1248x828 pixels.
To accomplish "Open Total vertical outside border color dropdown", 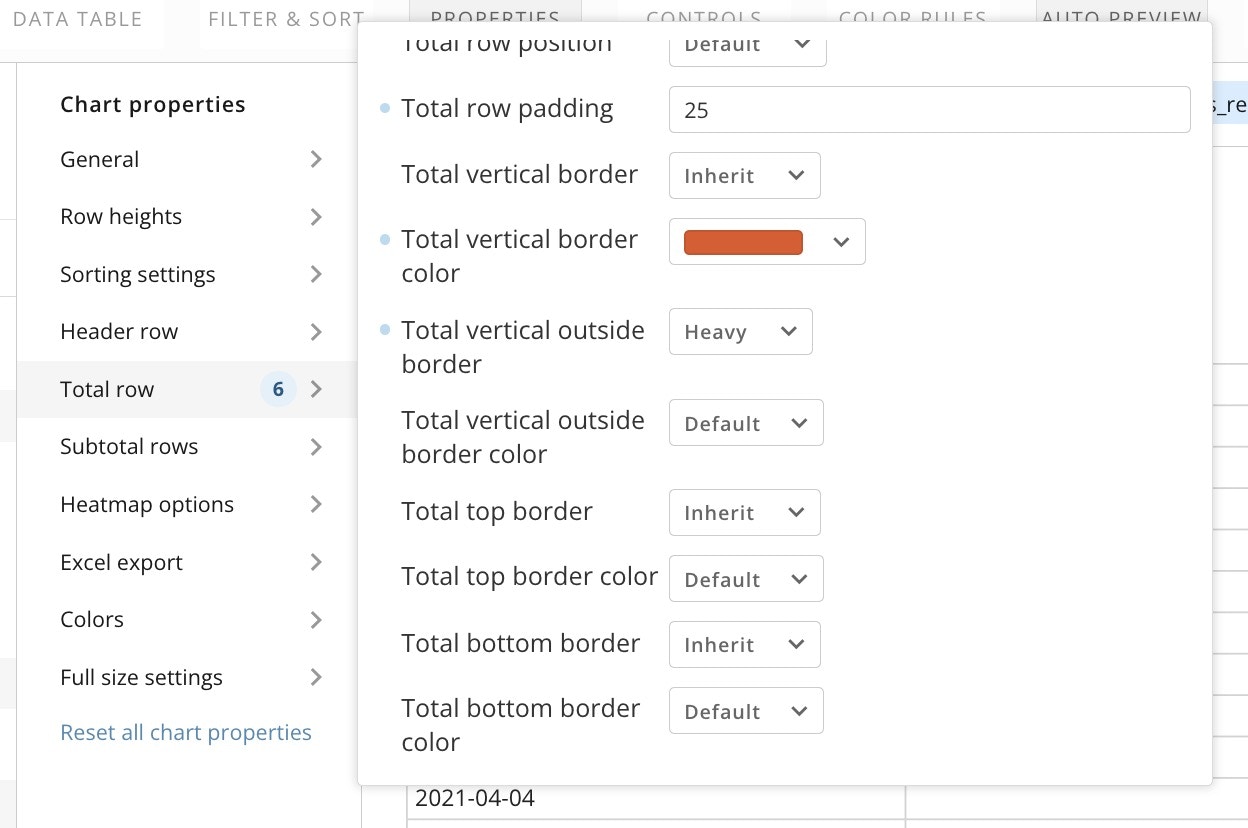I will click(745, 424).
